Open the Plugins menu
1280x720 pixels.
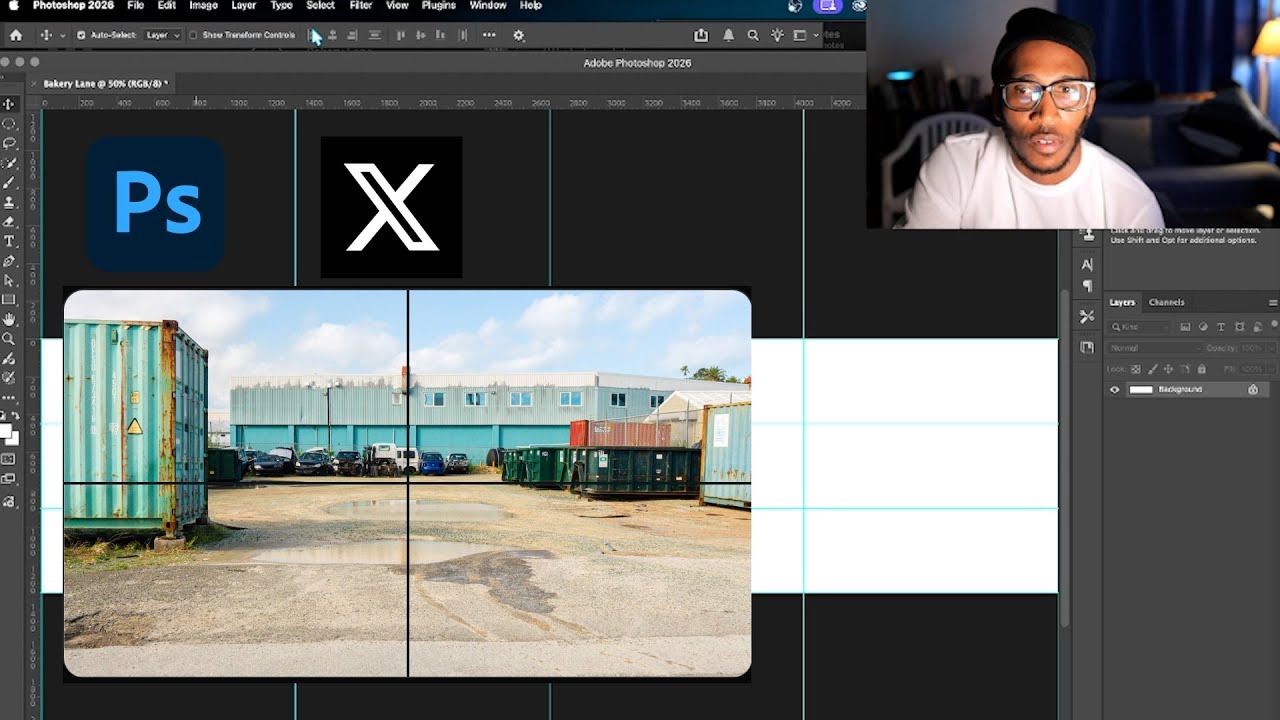(x=438, y=5)
